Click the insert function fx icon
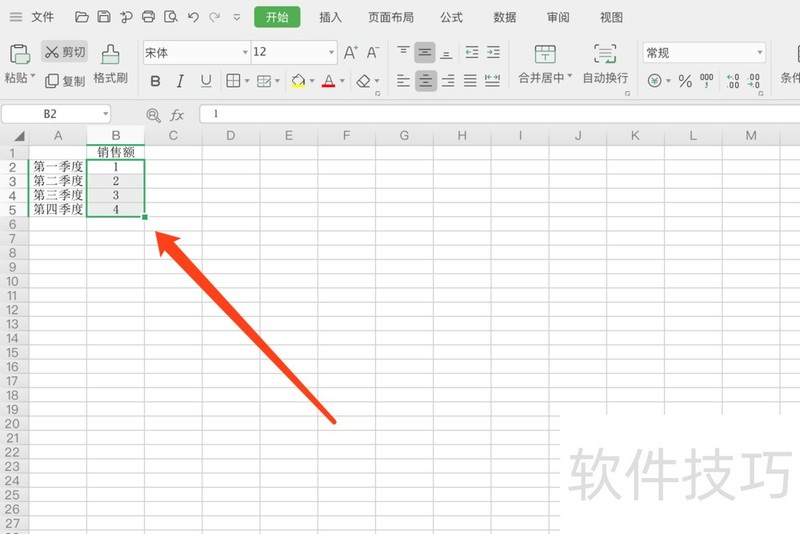The height and width of the screenshot is (534, 800). [x=177, y=115]
